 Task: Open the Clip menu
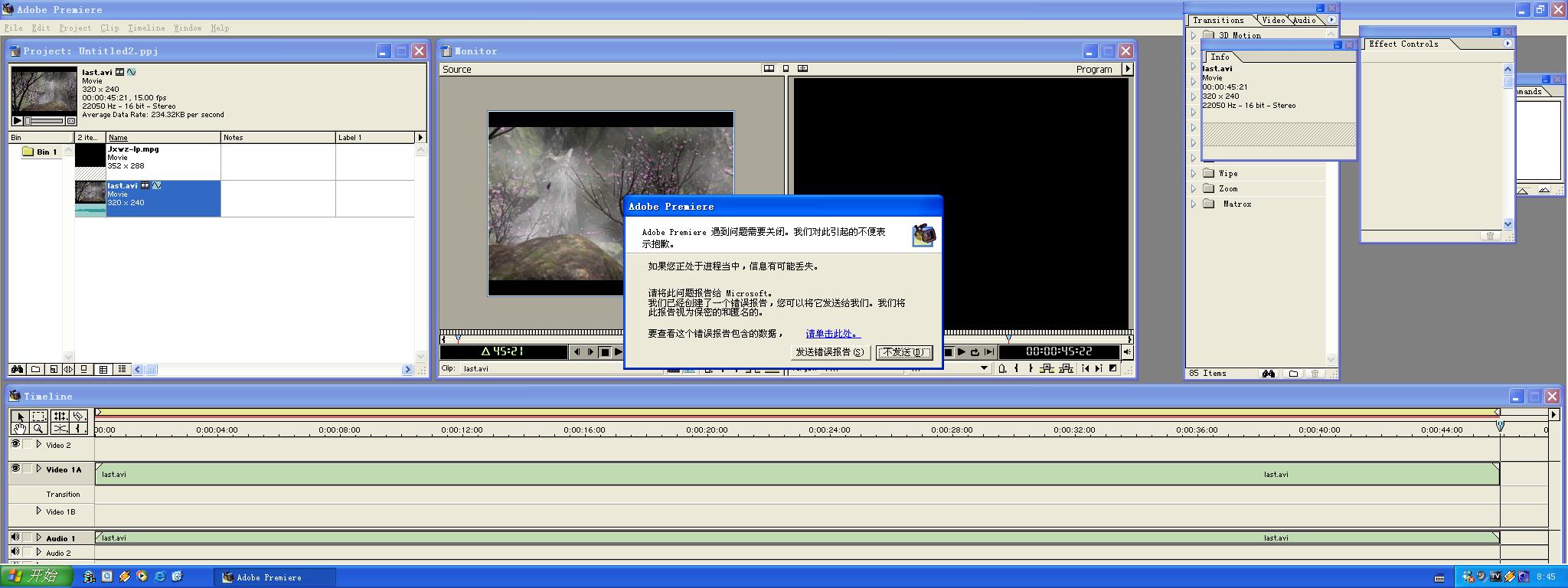[109, 28]
